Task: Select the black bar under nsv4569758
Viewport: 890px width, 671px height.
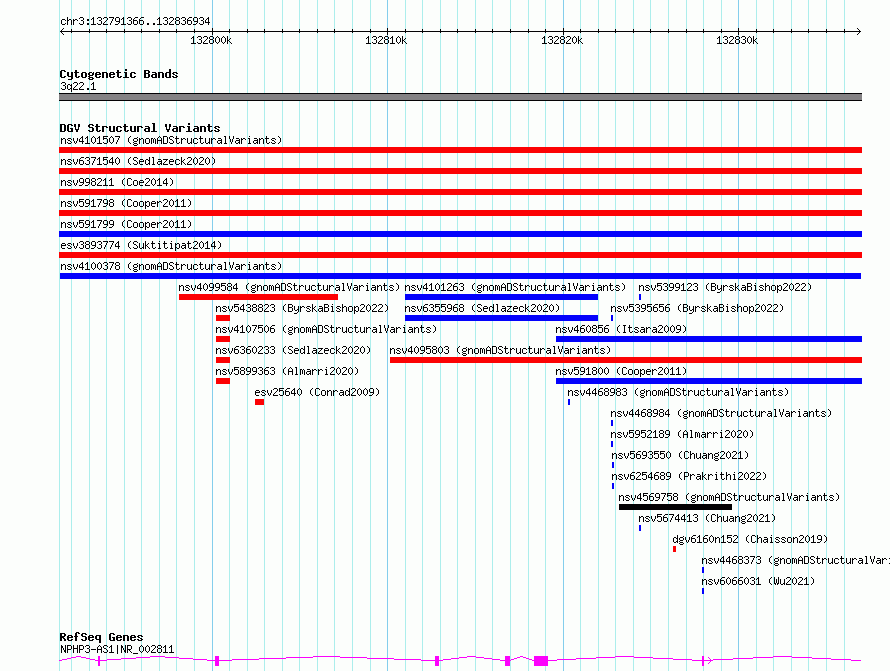Action: point(675,507)
